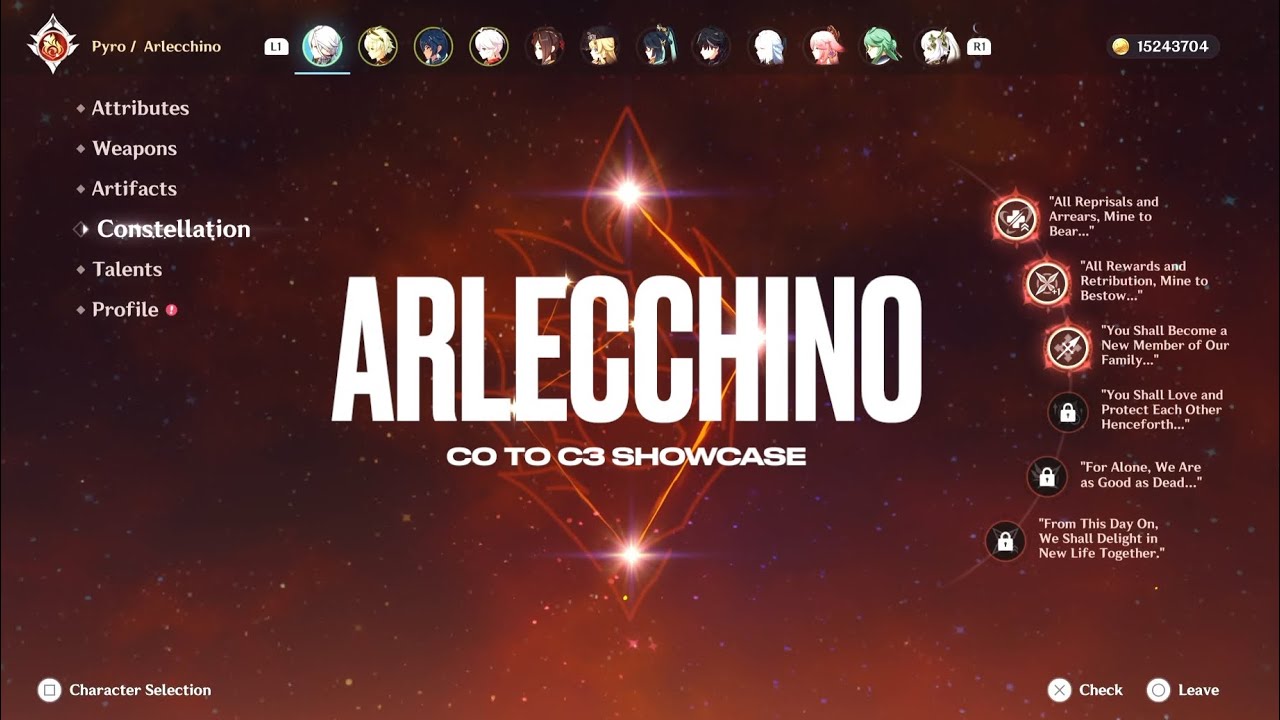This screenshot has width=1280, height=720.
Task: Click "For Alone, We Are as Good" label
Action: pyautogui.click(x=1141, y=475)
